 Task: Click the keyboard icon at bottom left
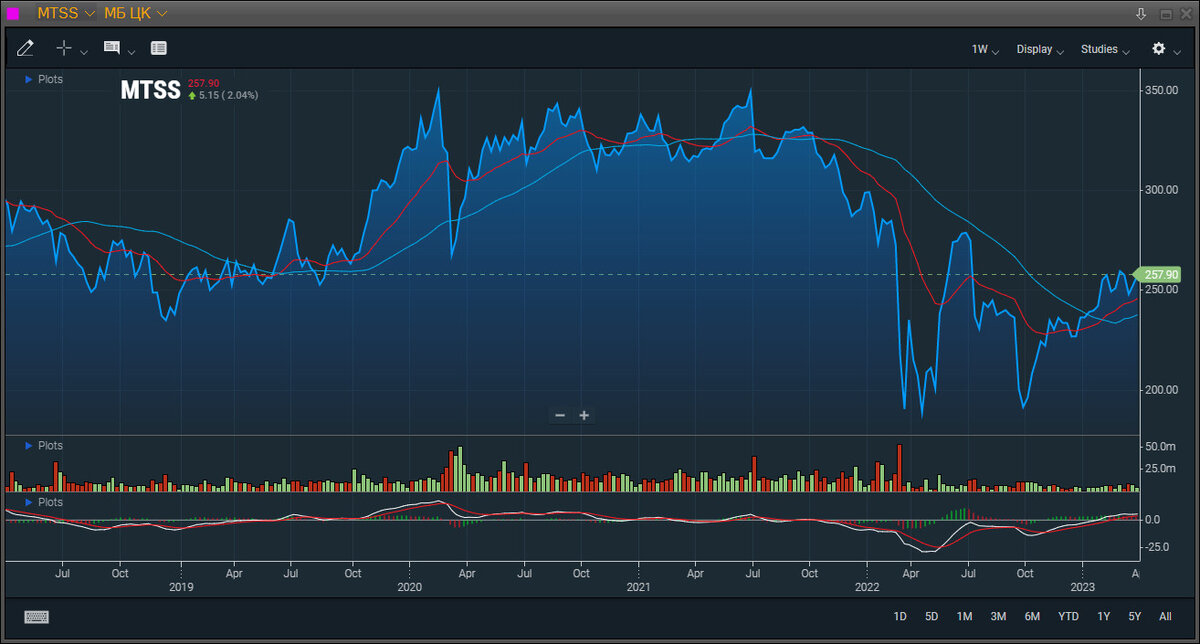(36, 617)
